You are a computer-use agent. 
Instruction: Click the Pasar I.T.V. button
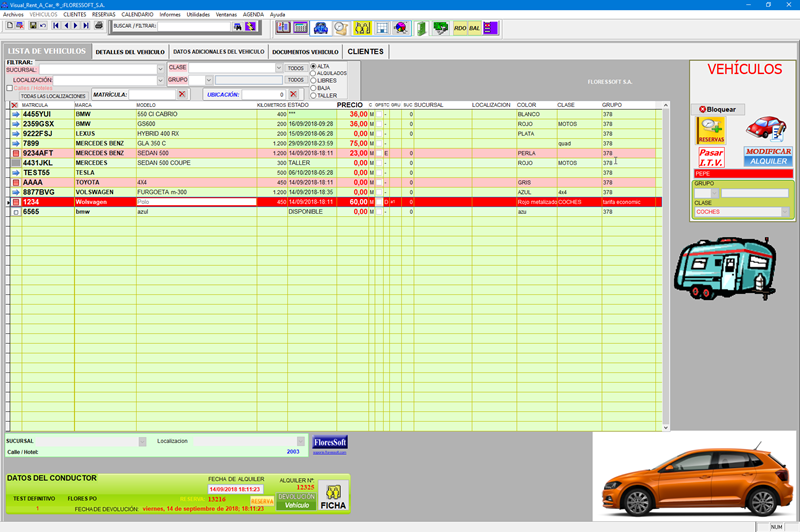coord(711,157)
